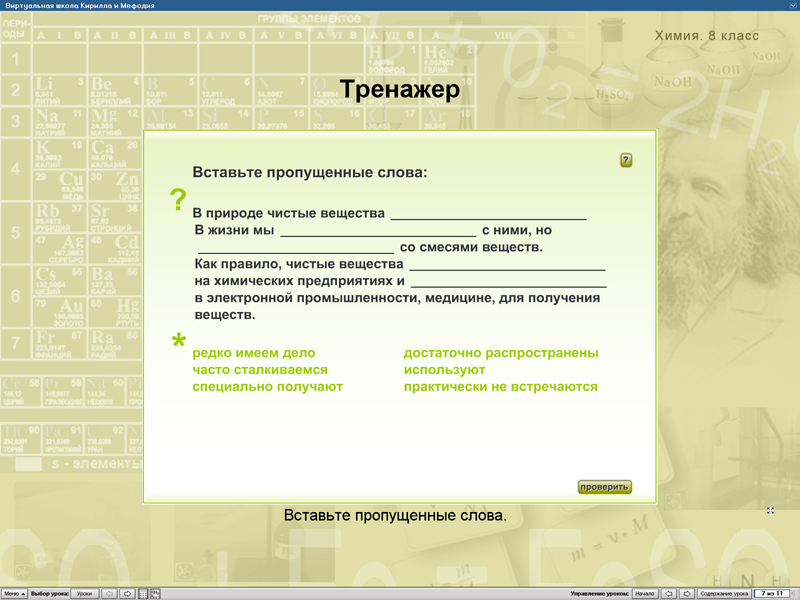Open the «Меню» dropdown
Screen dimensions: 800x600
[x=15, y=592]
